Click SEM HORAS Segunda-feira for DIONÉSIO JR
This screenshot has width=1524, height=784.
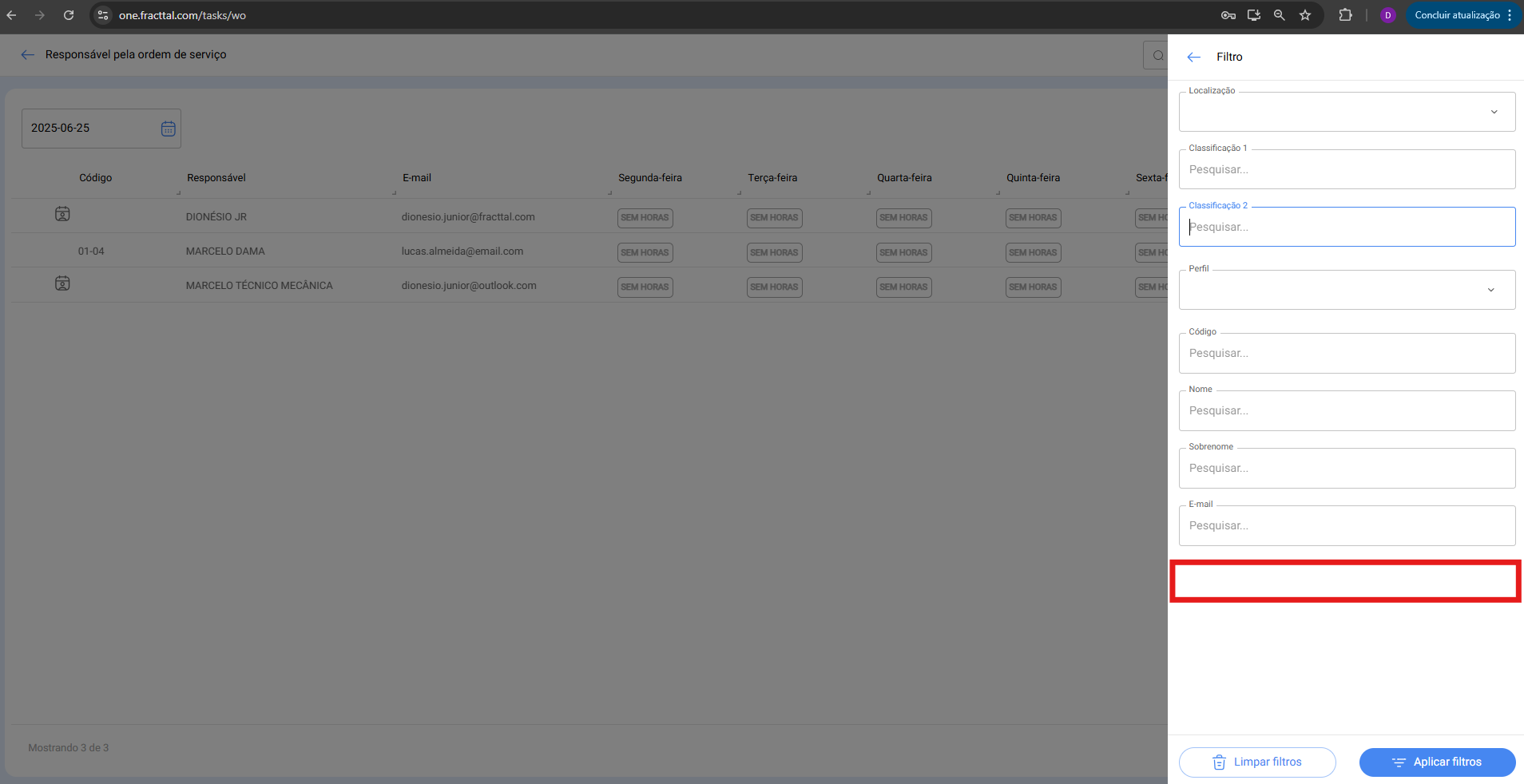click(x=645, y=218)
